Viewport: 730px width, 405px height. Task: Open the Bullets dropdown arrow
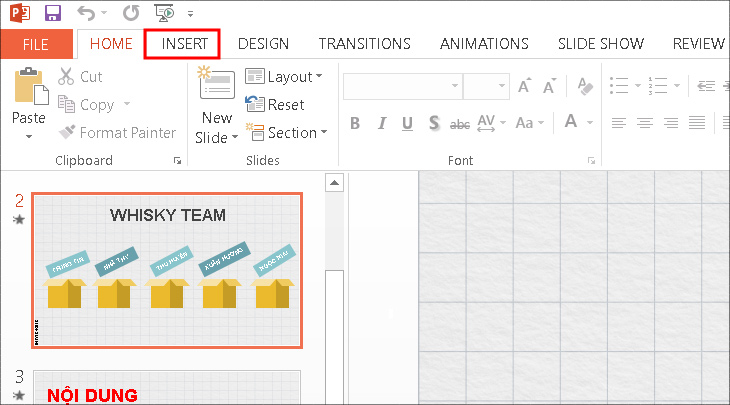point(638,86)
